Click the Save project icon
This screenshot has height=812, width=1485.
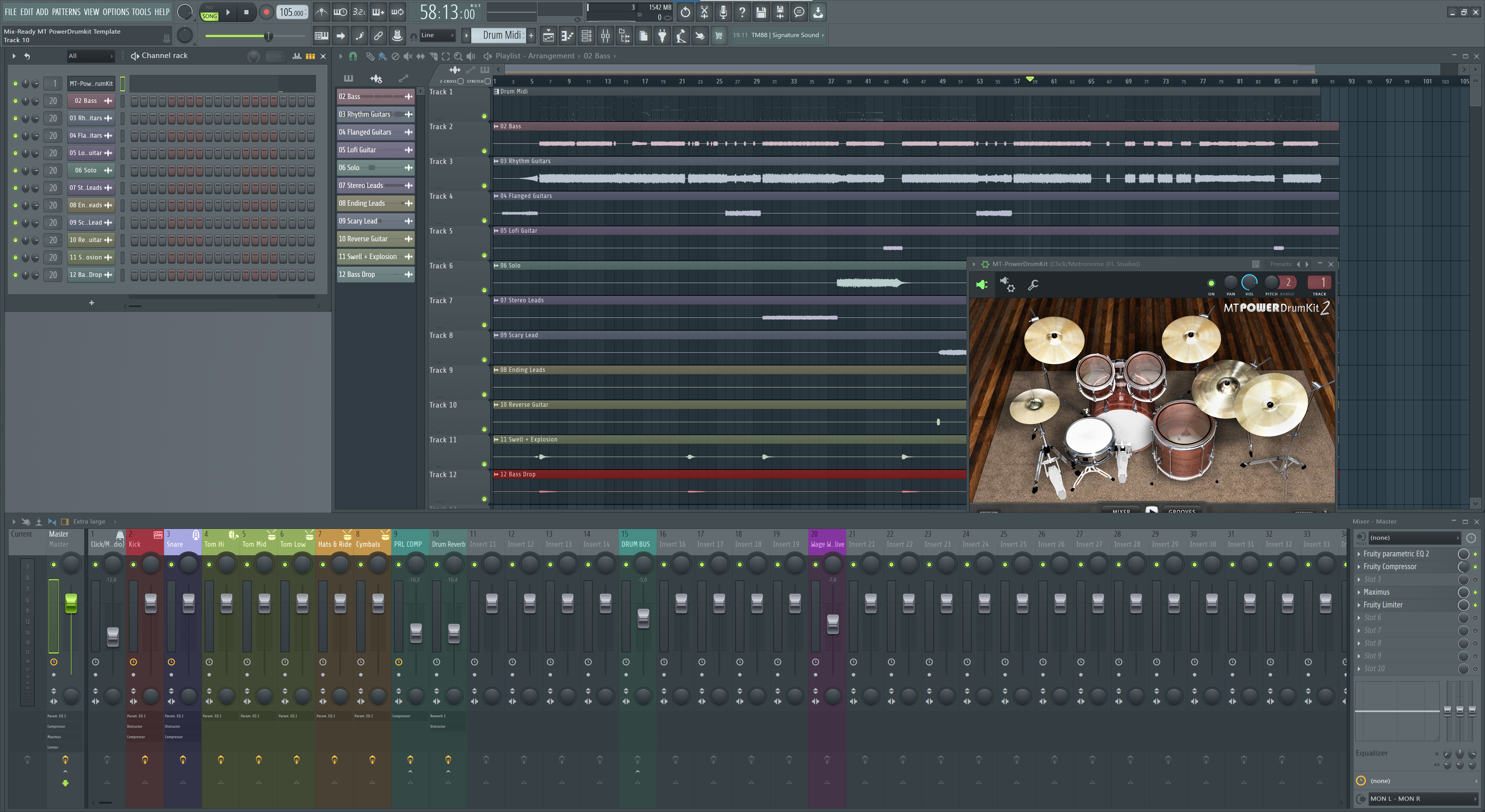(x=761, y=12)
